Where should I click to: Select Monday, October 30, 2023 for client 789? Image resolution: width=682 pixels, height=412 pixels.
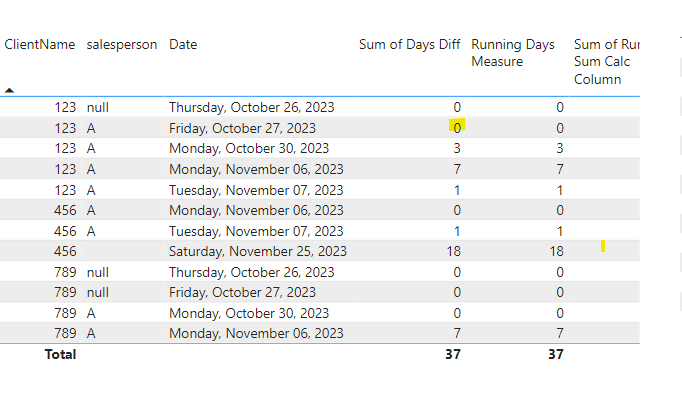click(249, 313)
